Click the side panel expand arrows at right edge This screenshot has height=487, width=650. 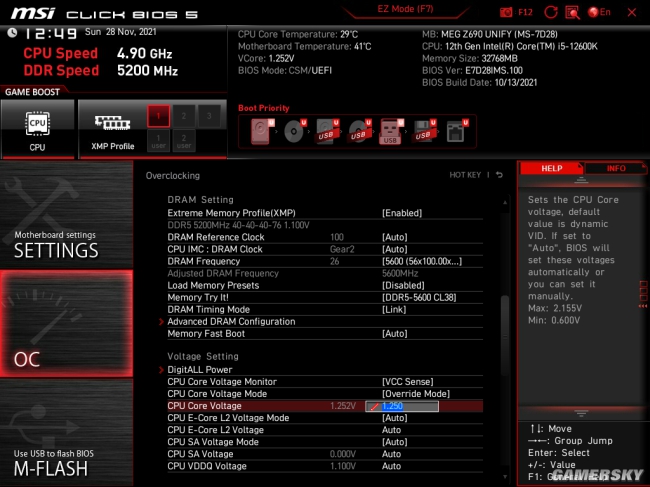tap(643, 294)
